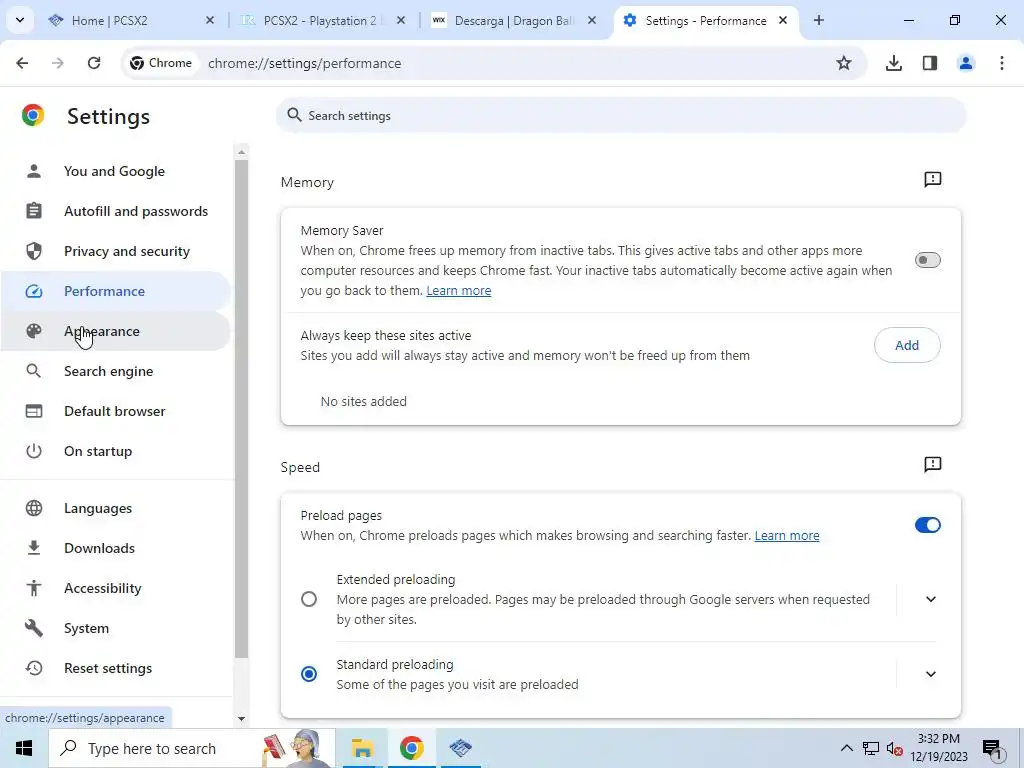Open Privacy and security settings
The width and height of the screenshot is (1024, 768).
[114, 251]
